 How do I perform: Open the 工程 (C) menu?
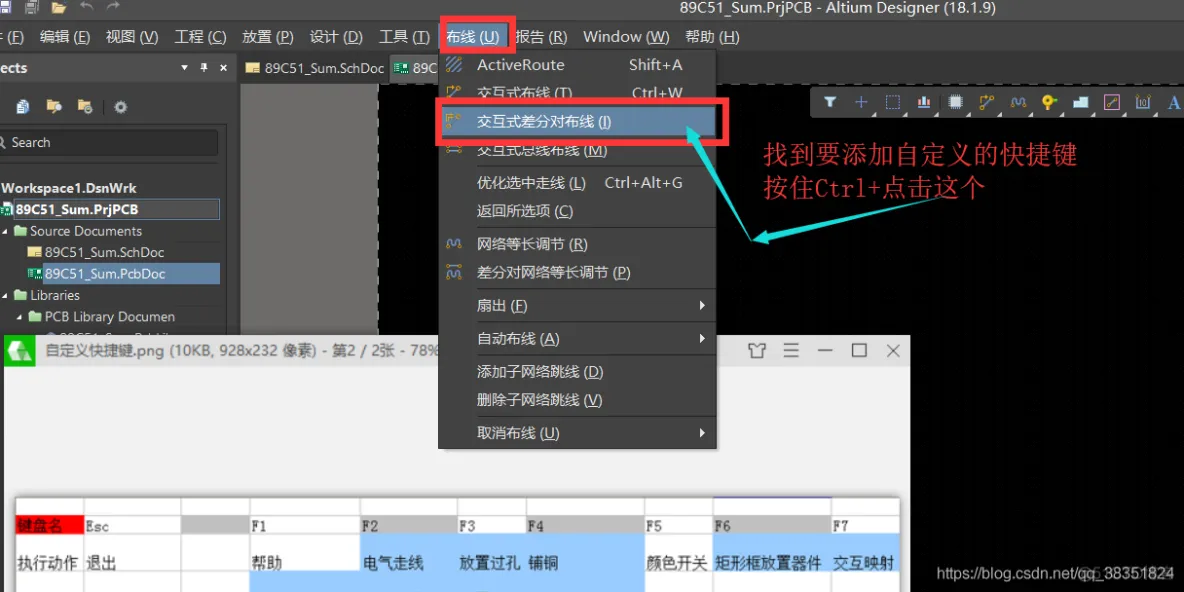coord(200,36)
